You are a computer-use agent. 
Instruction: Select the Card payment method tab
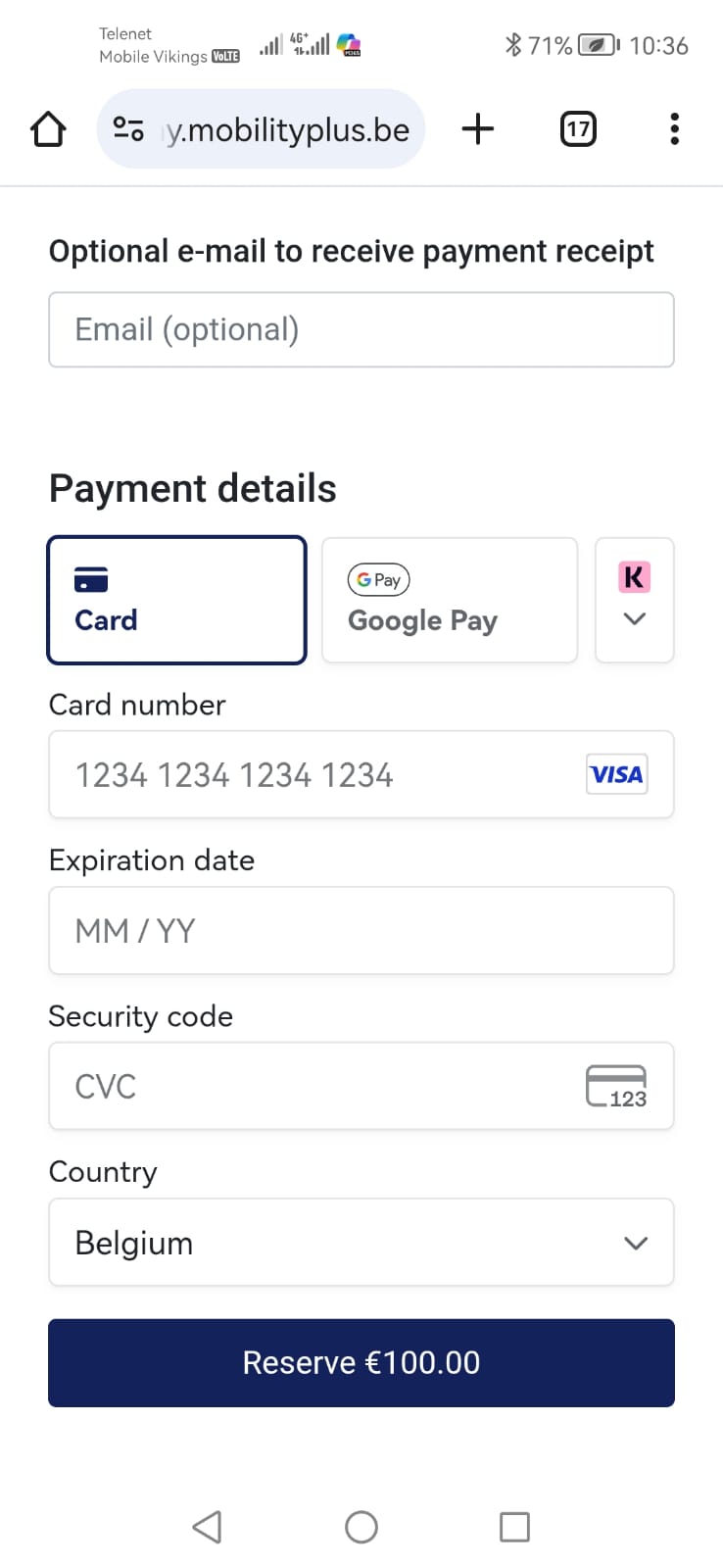(x=177, y=600)
